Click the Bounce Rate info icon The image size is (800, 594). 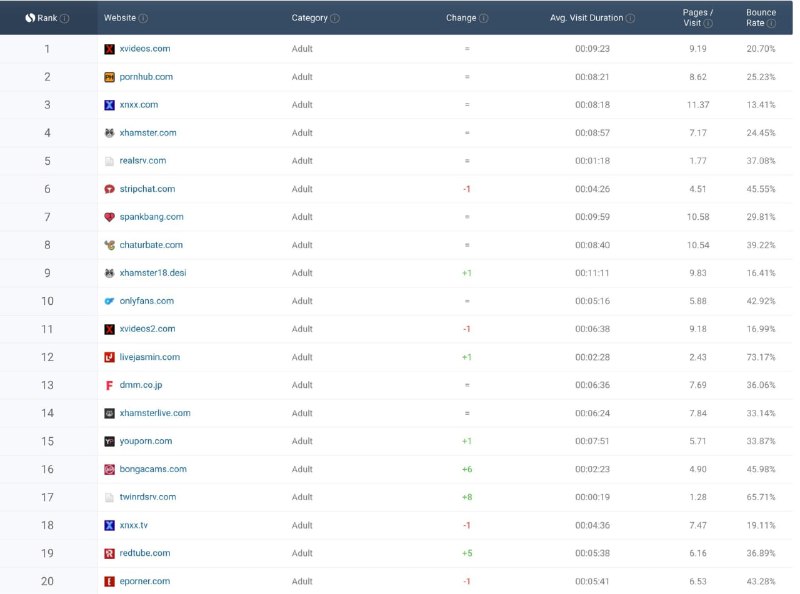tap(769, 22)
